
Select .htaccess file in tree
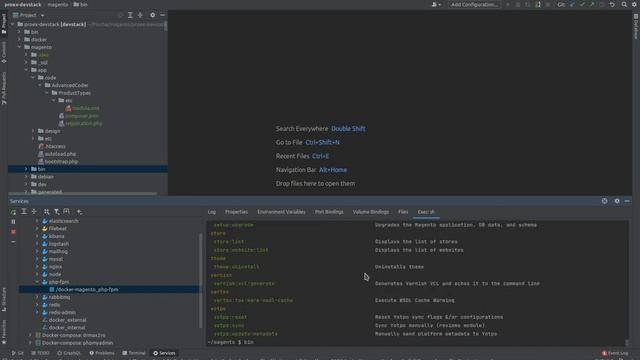tap(51, 146)
